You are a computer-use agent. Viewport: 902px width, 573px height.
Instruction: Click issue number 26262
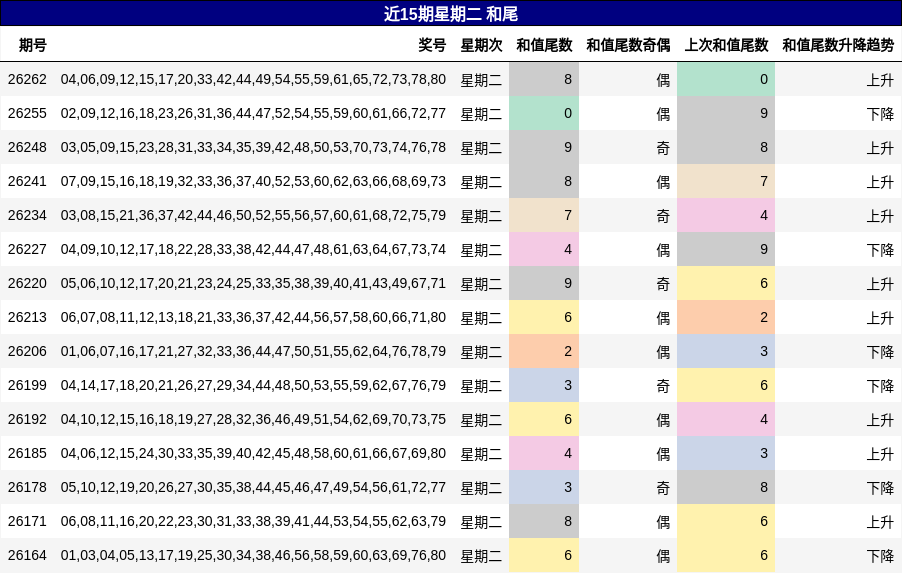click(x=27, y=79)
